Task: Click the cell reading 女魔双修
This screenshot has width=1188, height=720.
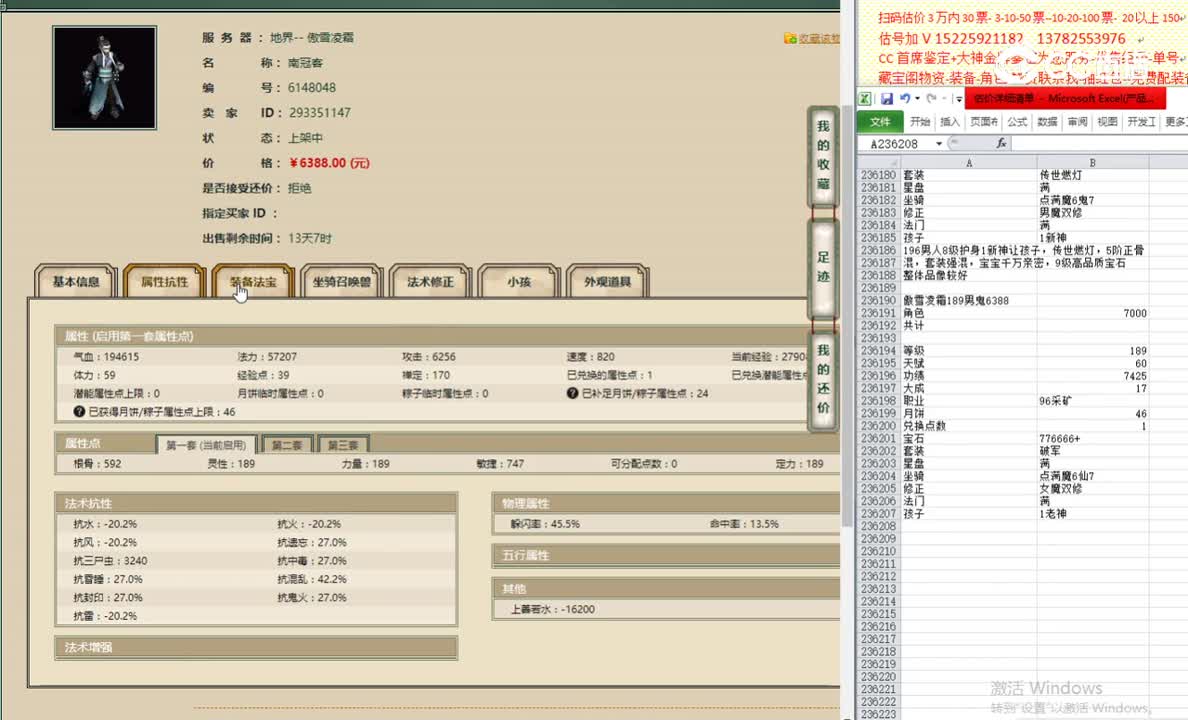Action: point(1093,489)
